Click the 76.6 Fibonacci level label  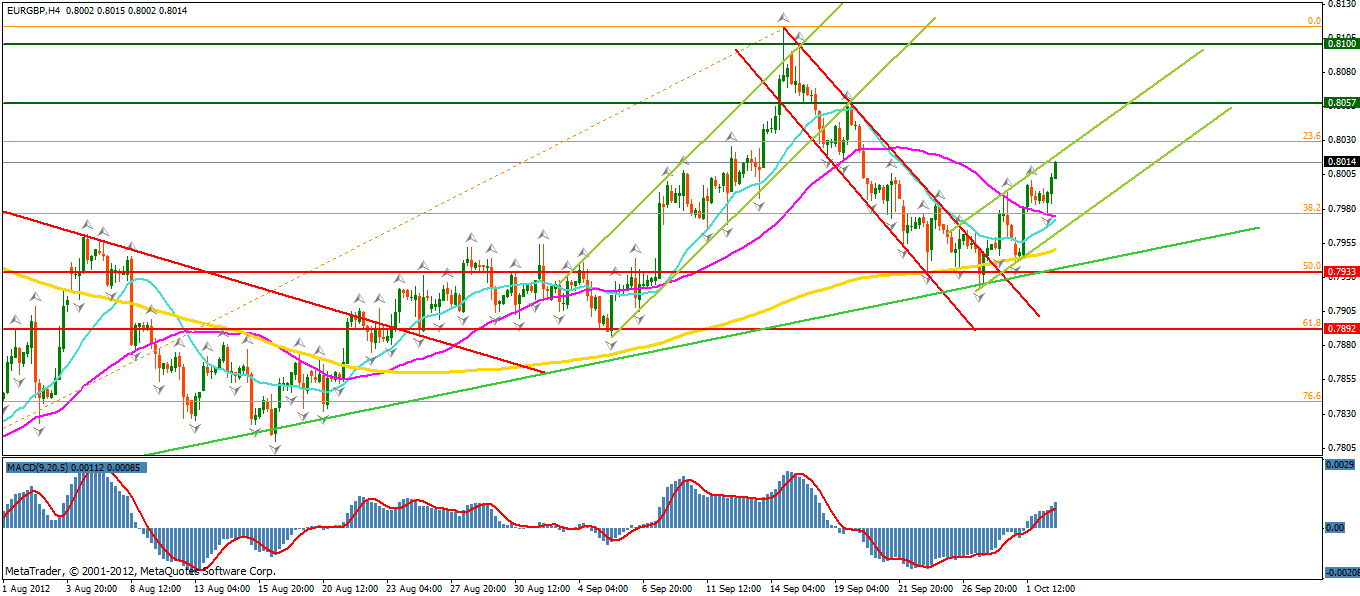(x=1312, y=396)
